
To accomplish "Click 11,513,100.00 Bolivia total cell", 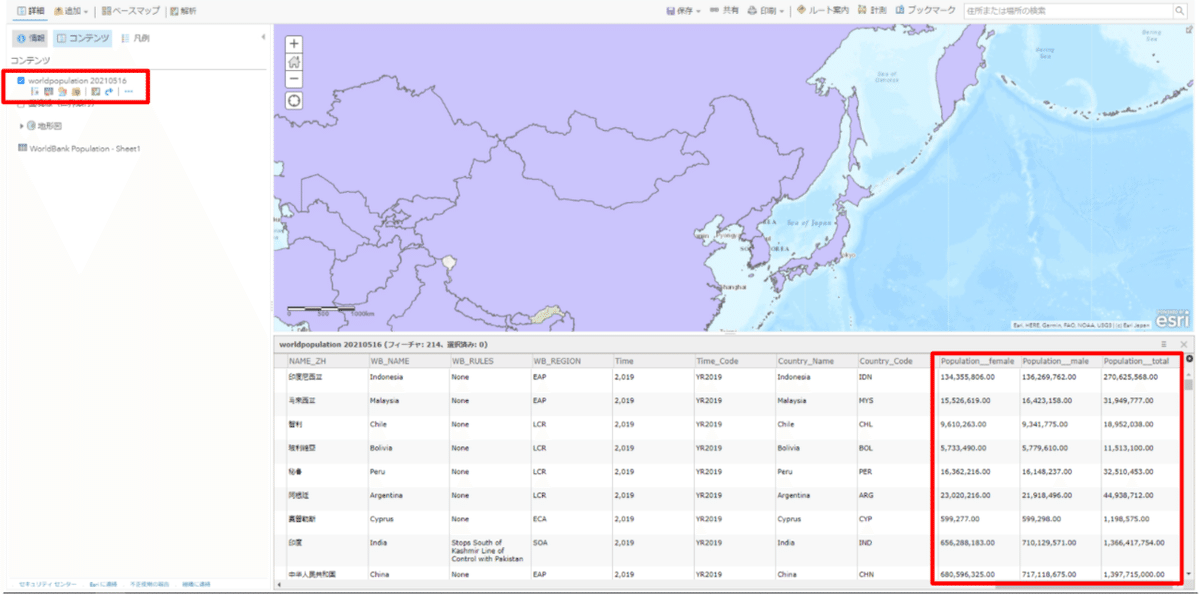I will 1131,448.
